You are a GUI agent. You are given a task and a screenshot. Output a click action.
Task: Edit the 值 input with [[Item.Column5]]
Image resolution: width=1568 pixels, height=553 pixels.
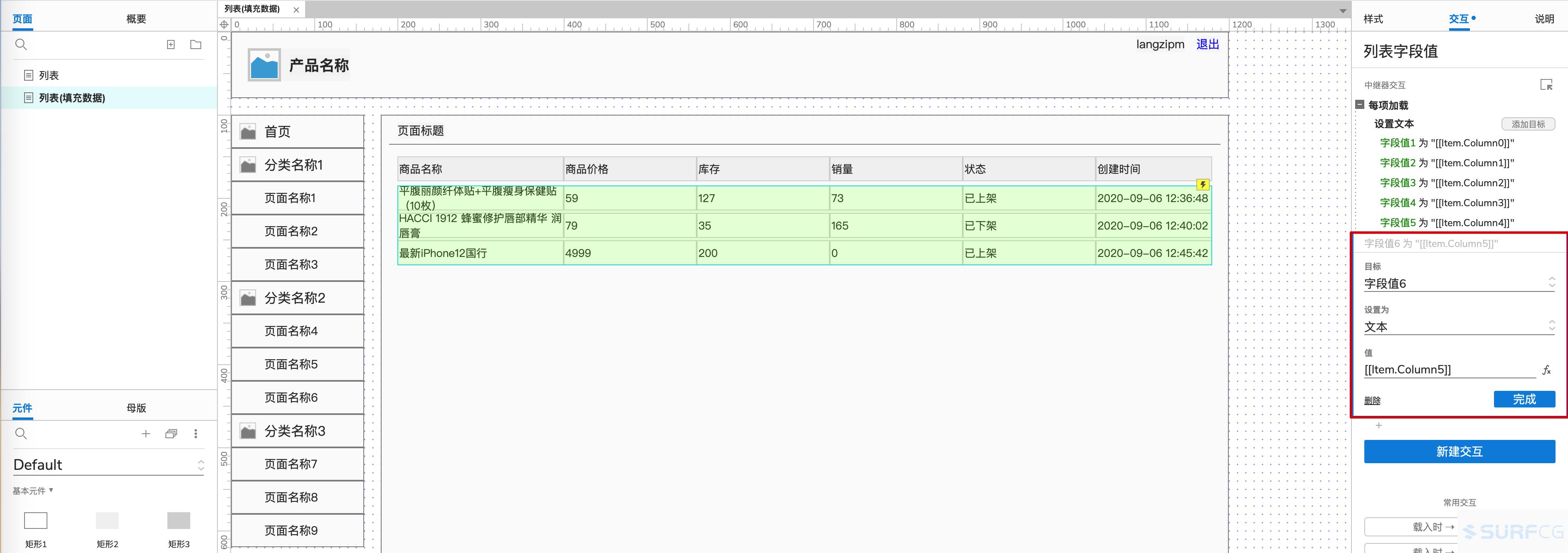[x=1450, y=370]
